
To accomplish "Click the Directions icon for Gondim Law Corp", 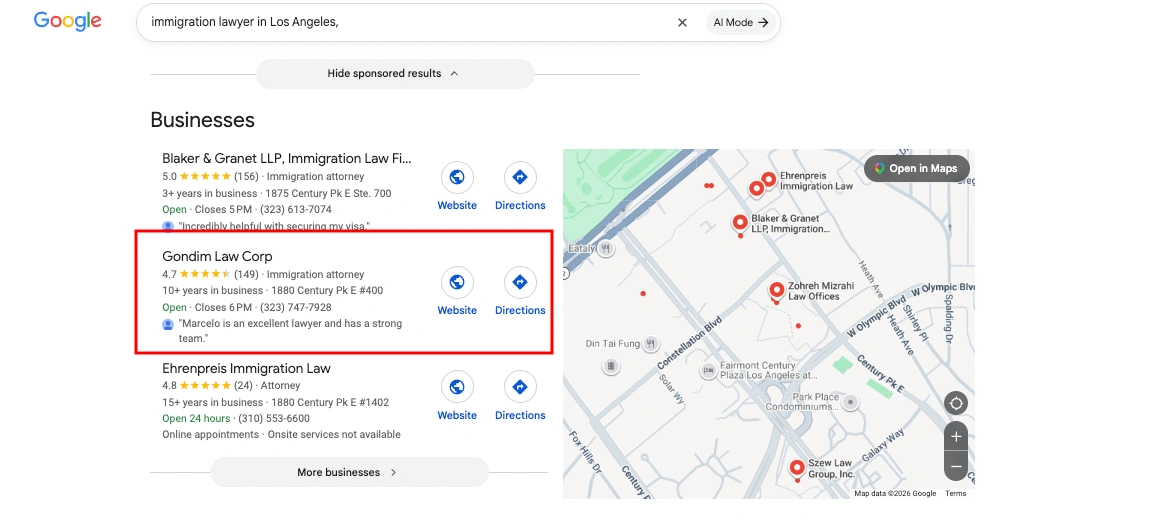I will click(x=520, y=282).
